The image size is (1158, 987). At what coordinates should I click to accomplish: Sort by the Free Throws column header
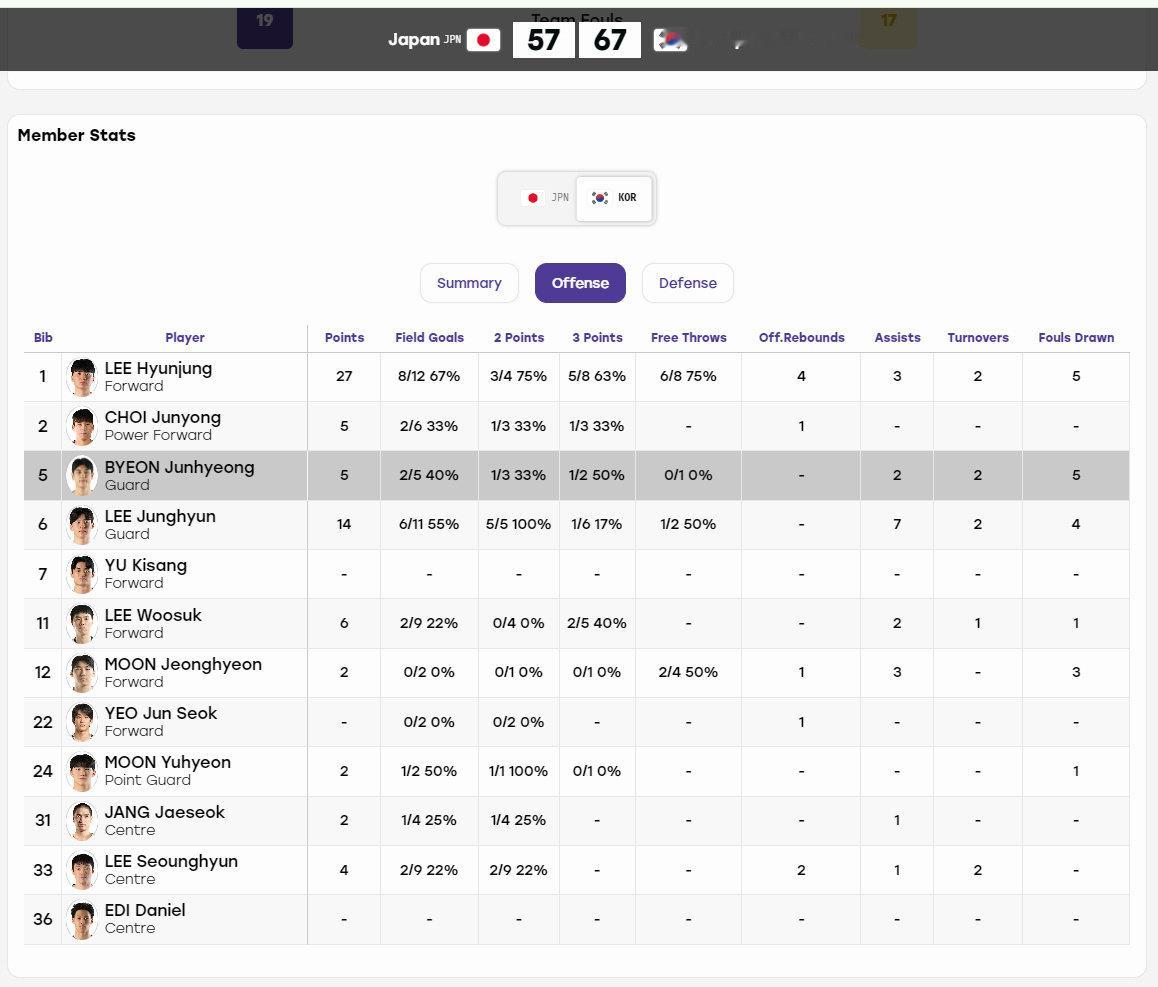click(x=688, y=338)
